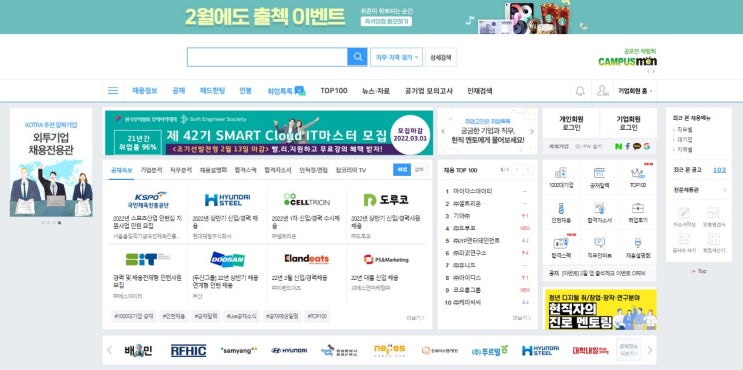This screenshot has height=370, width=743.
Task: Click the 기업회원 로그인 button
Action: [628, 123]
